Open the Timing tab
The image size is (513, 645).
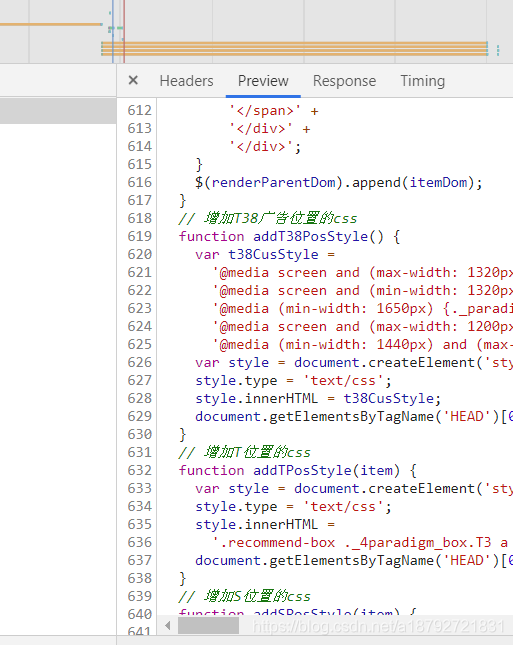pos(422,81)
